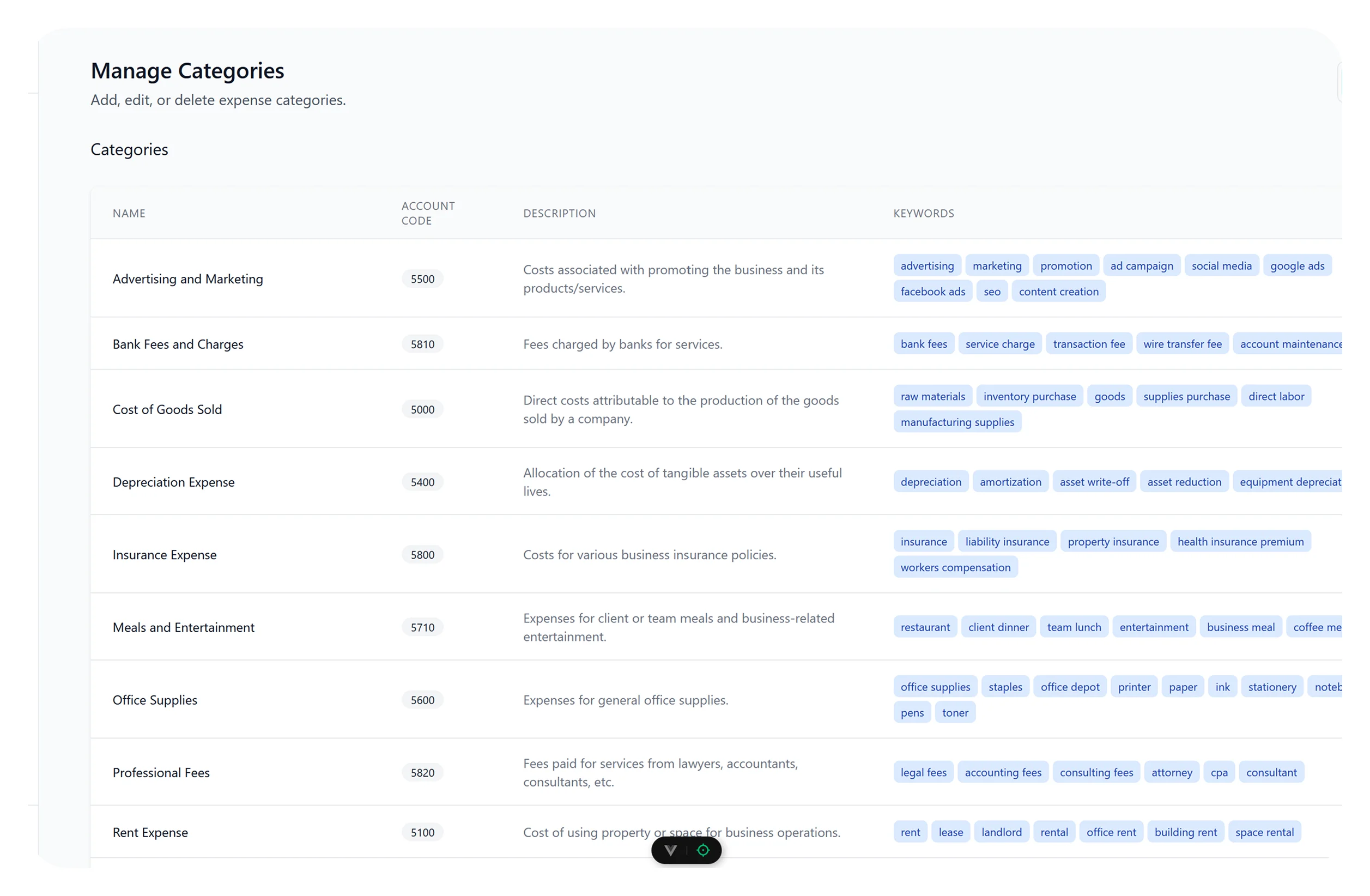Image resolution: width=1370 pixels, height=896 pixels.
Task: Toggle the green component inspector crosshair icon
Action: (x=703, y=851)
